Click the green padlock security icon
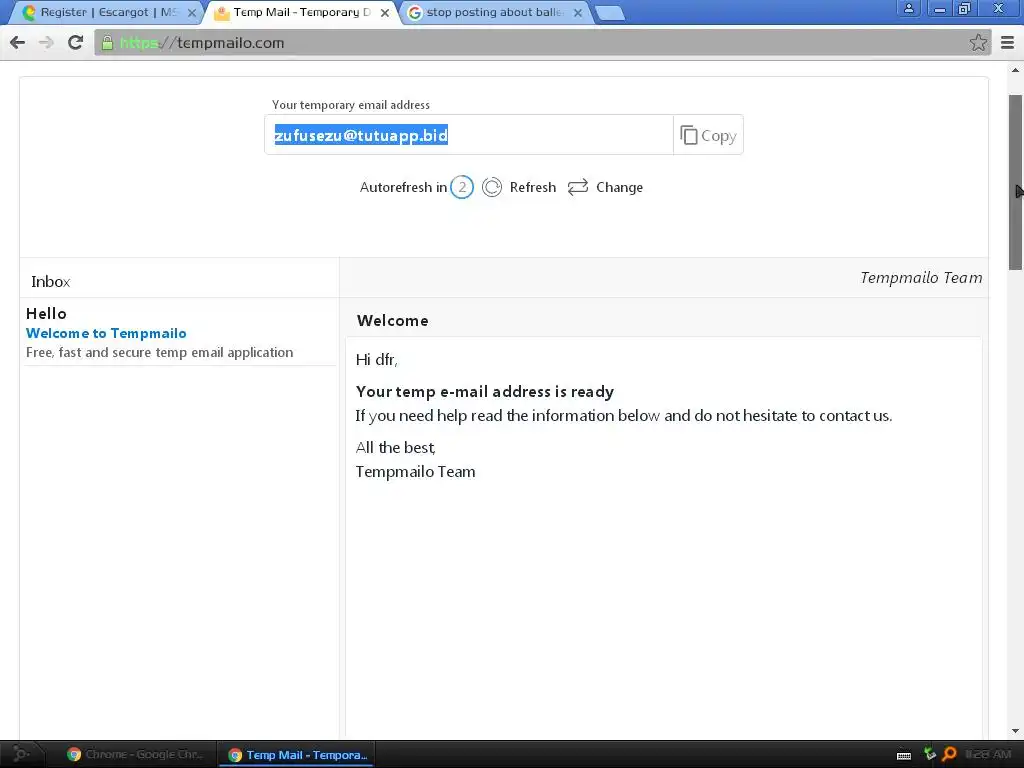The height and width of the screenshot is (768, 1024). (107, 42)
